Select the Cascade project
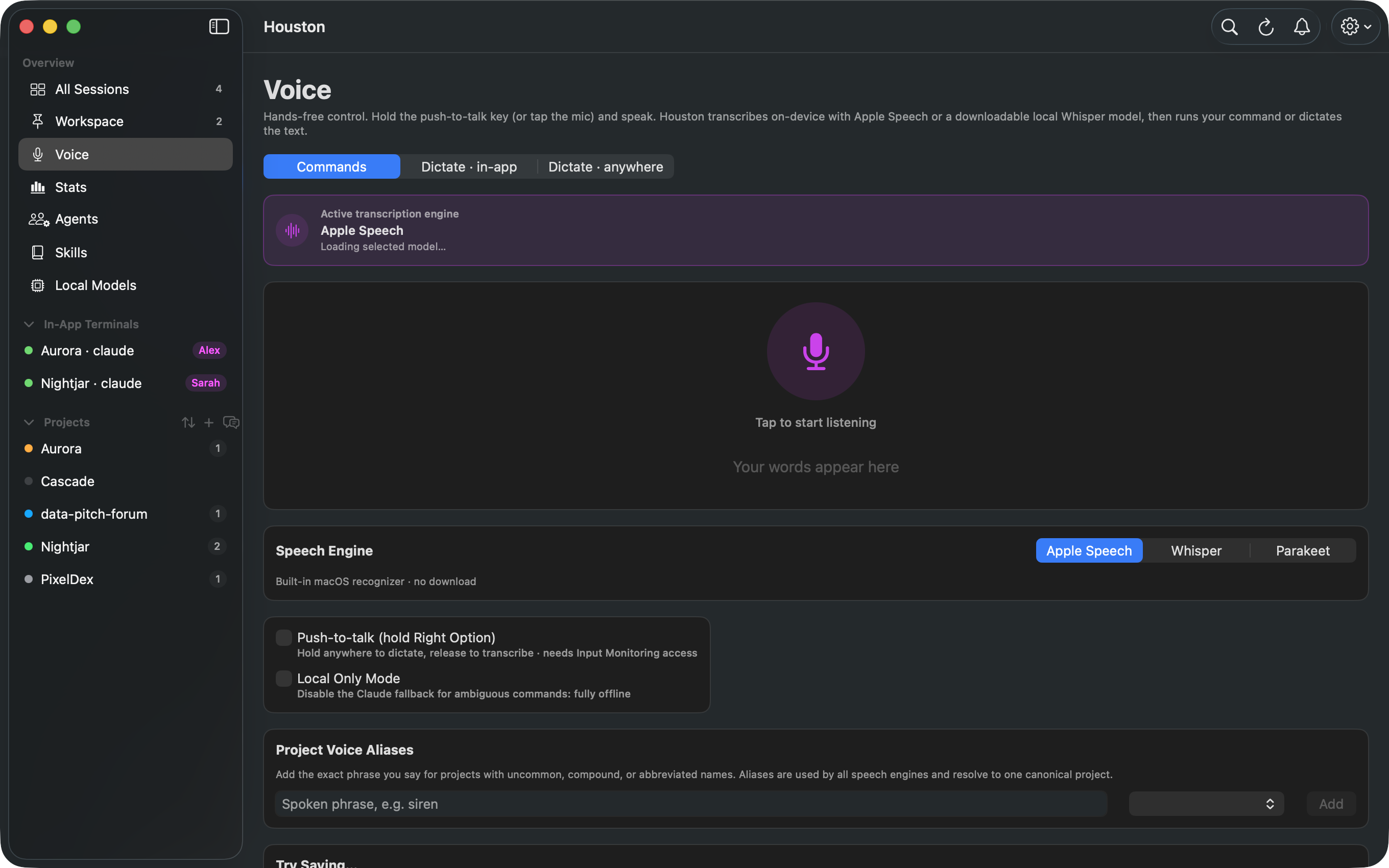The image size is (1389, 868). click(x=126, y=481)
